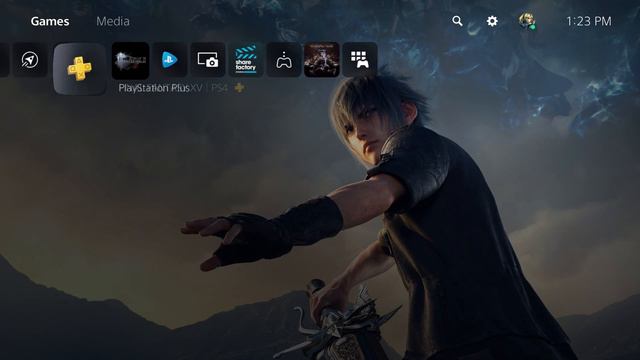
Task: Open the PlayStation Now icon
Action: (170, 60)
